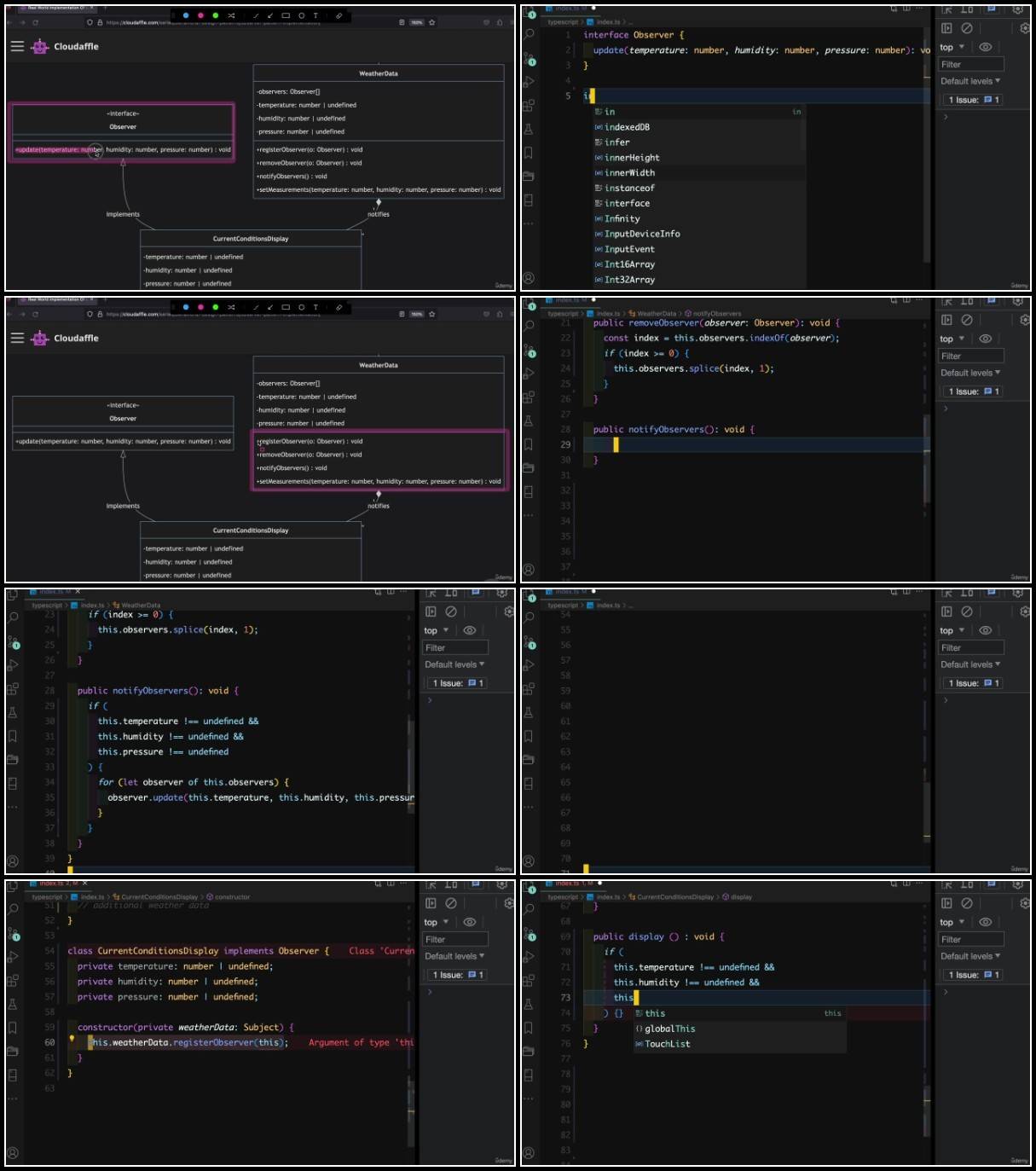This screenshot has width=1036, height=1171.
Task: Pick innerWidth from the suggestion list
Action: point(699,173)
